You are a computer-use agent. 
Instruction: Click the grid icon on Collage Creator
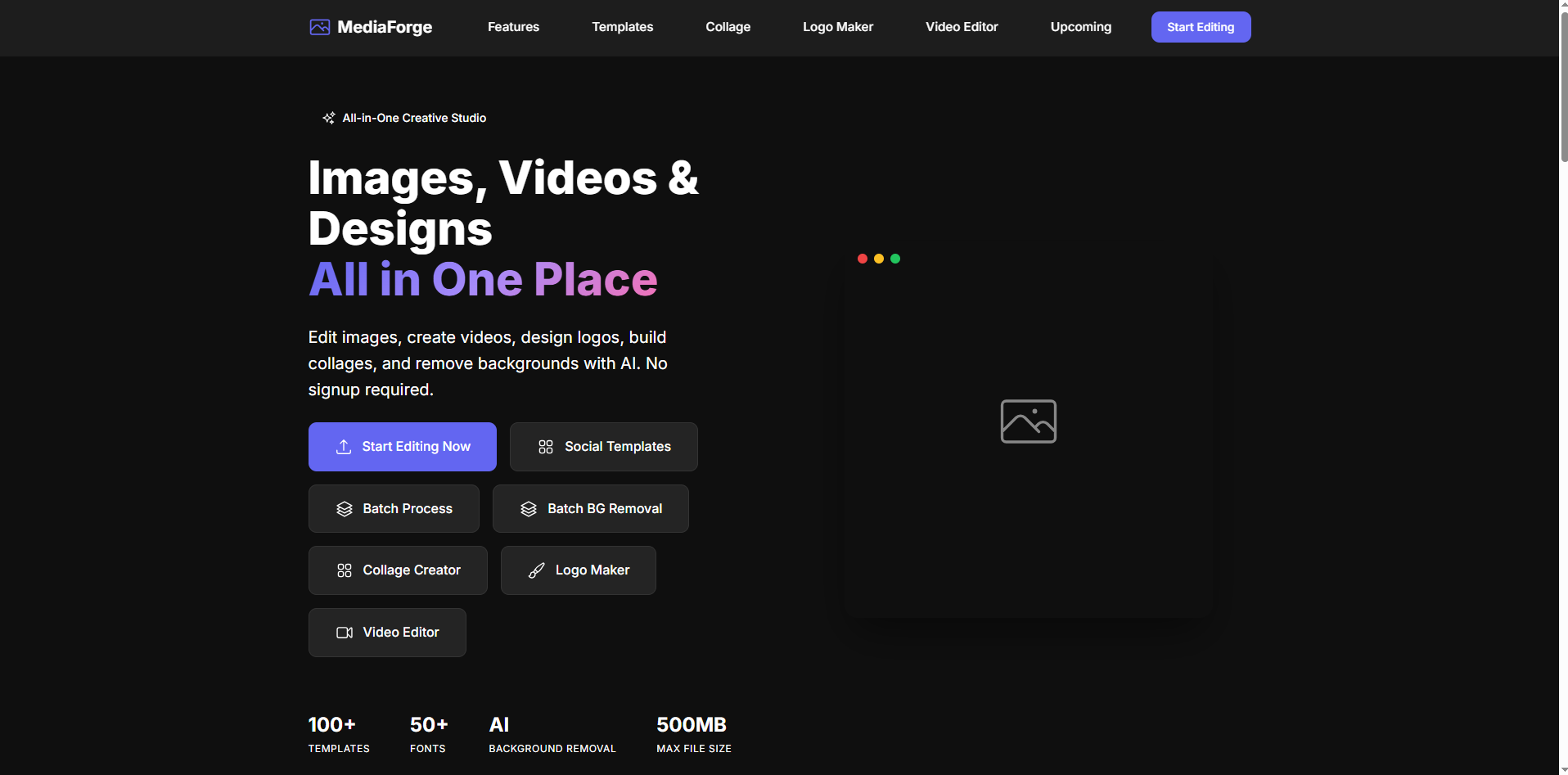click(343, 570)
